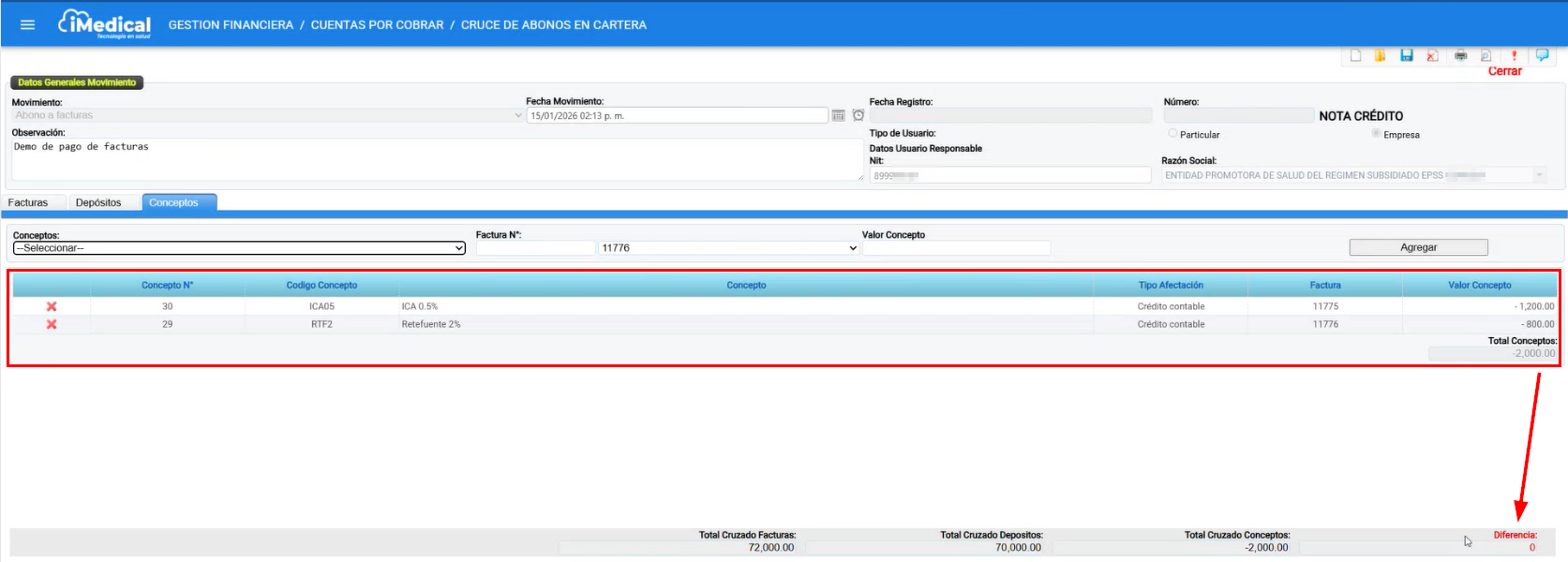The image size is (1568, 562).
Task: Click the new blank document icon
Action: [1355, 56]
